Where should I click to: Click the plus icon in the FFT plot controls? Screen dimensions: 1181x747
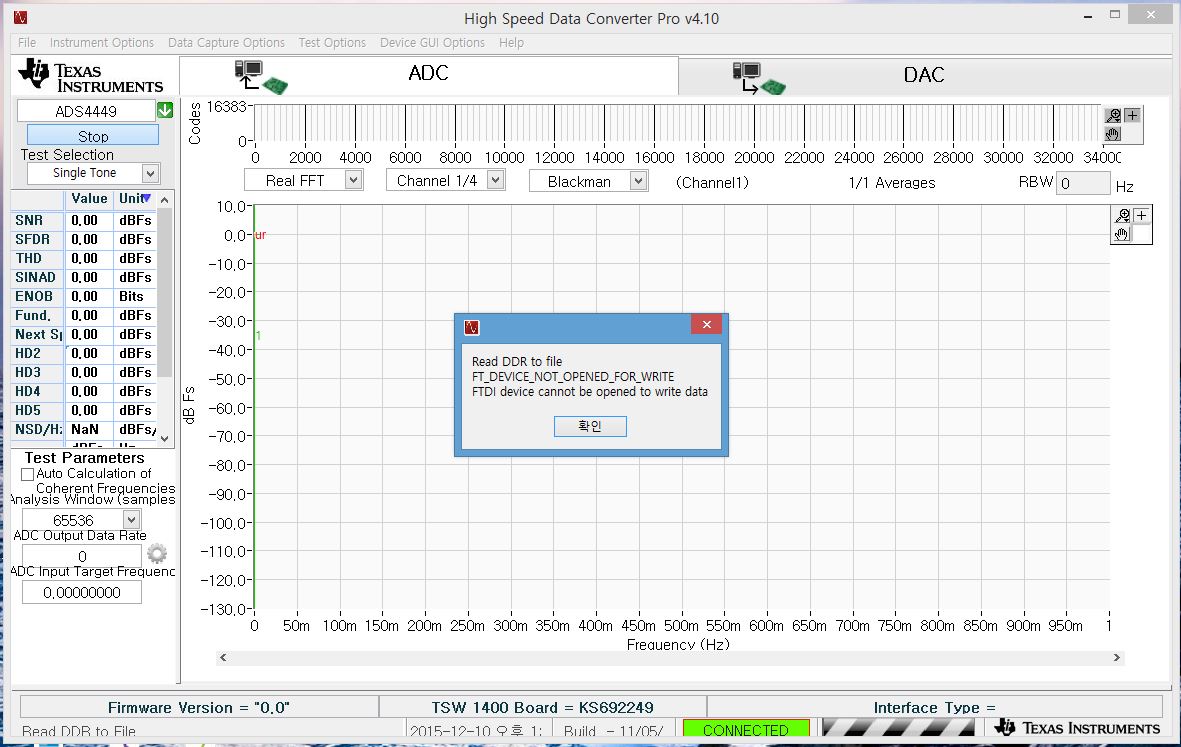click(1143, 214)
